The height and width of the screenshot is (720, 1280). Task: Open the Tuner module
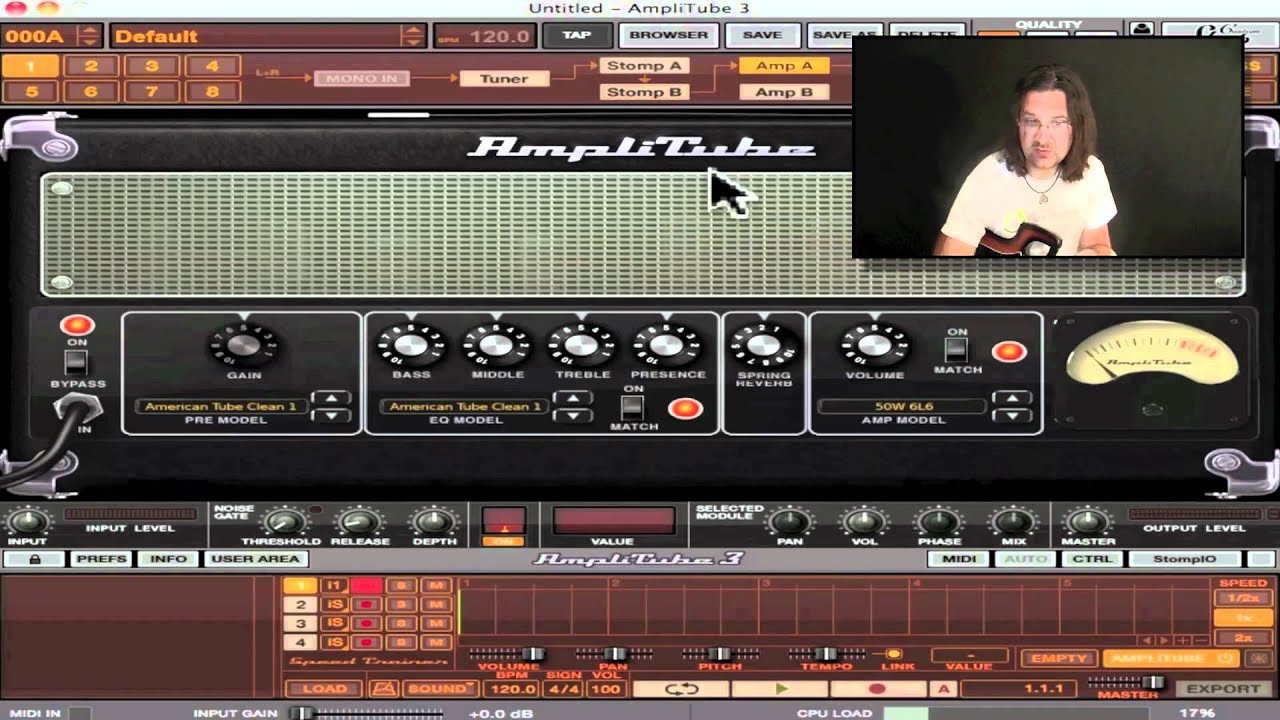504,78
